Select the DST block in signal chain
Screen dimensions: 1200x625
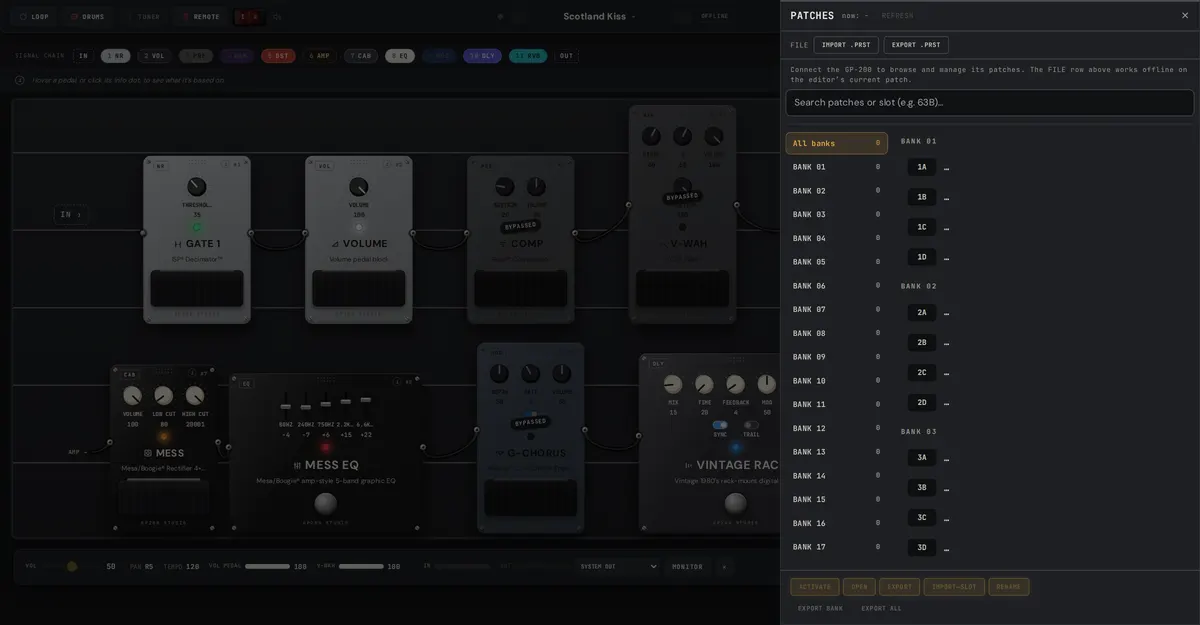(278, 56)
